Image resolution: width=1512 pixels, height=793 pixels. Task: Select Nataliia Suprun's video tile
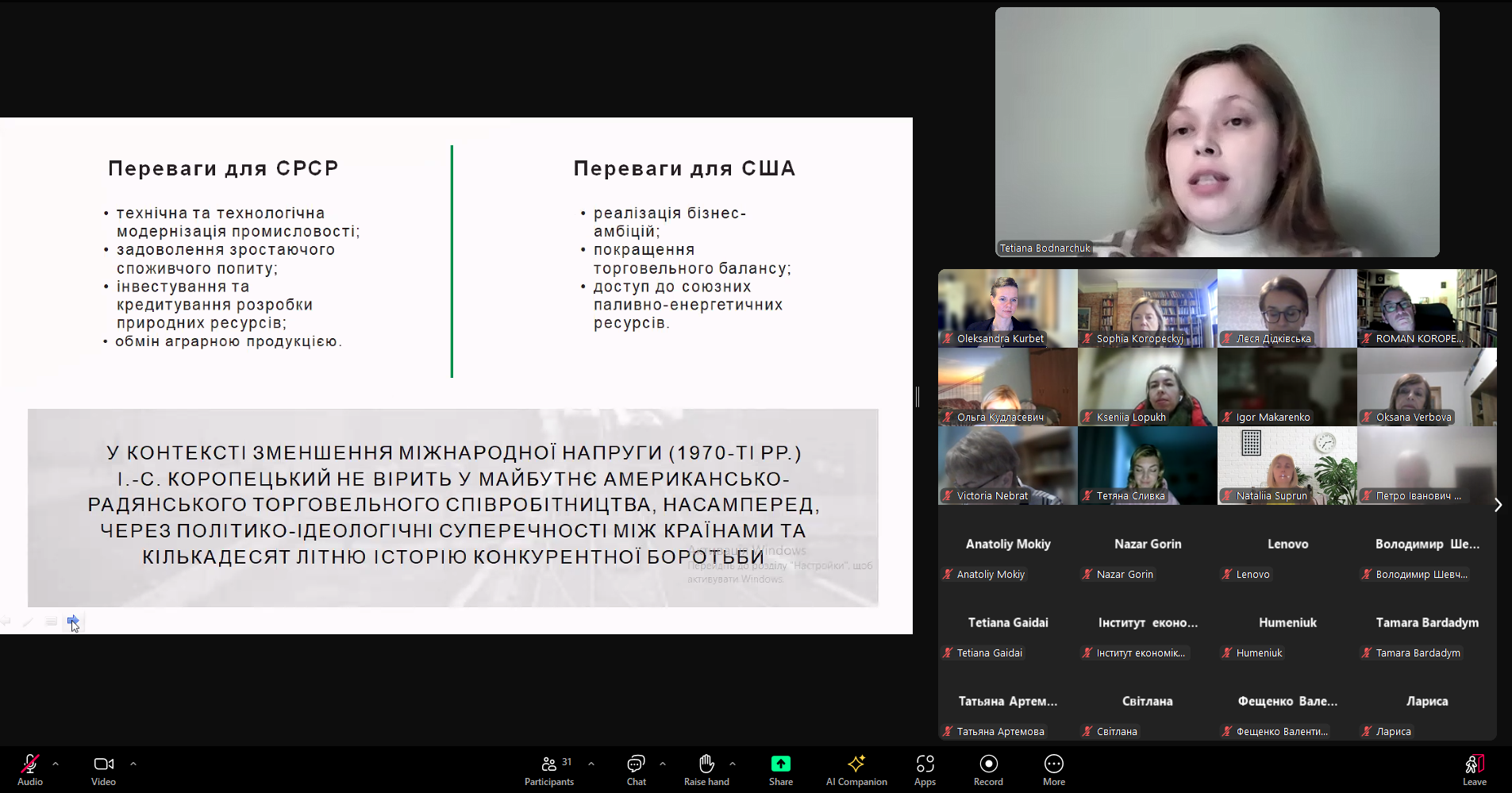click(1287, 466)
